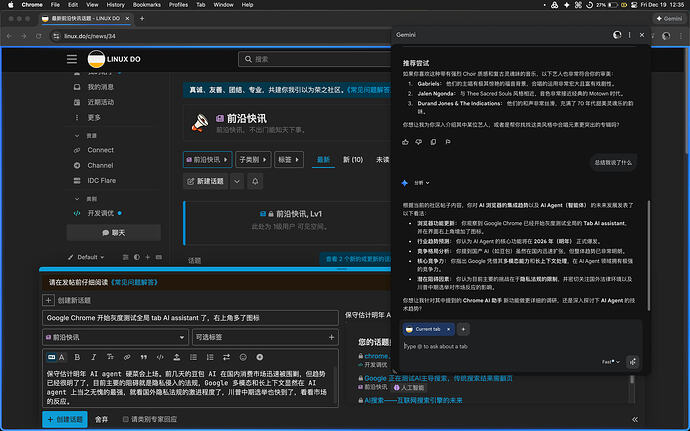Click the forum search field

click(315, 59)
